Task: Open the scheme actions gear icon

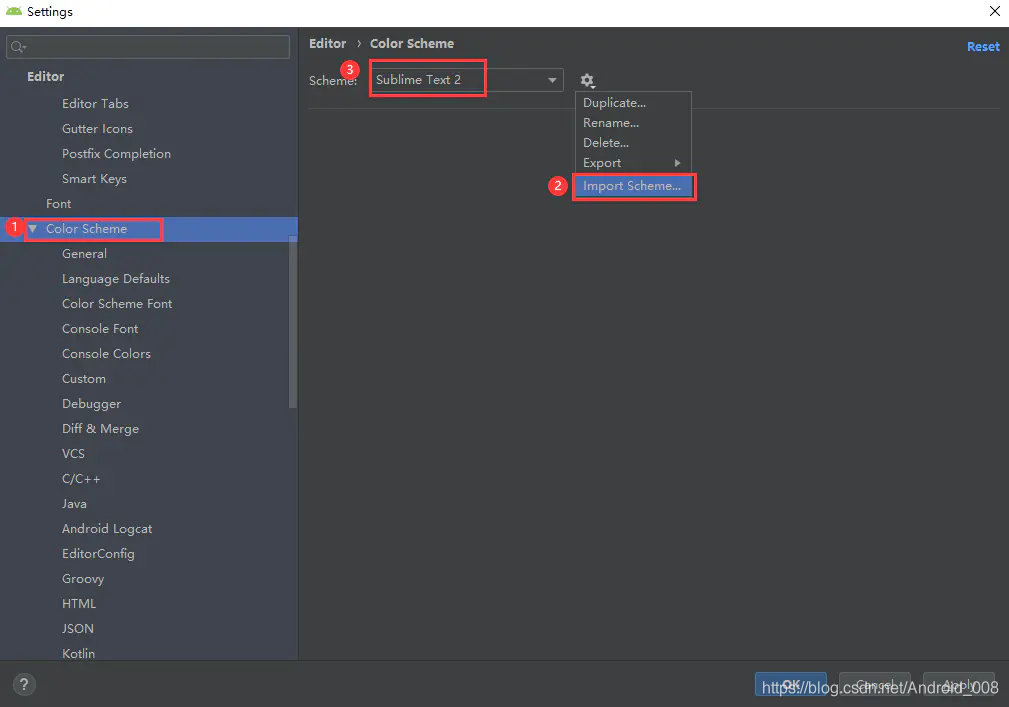Action: pos(587,80)
